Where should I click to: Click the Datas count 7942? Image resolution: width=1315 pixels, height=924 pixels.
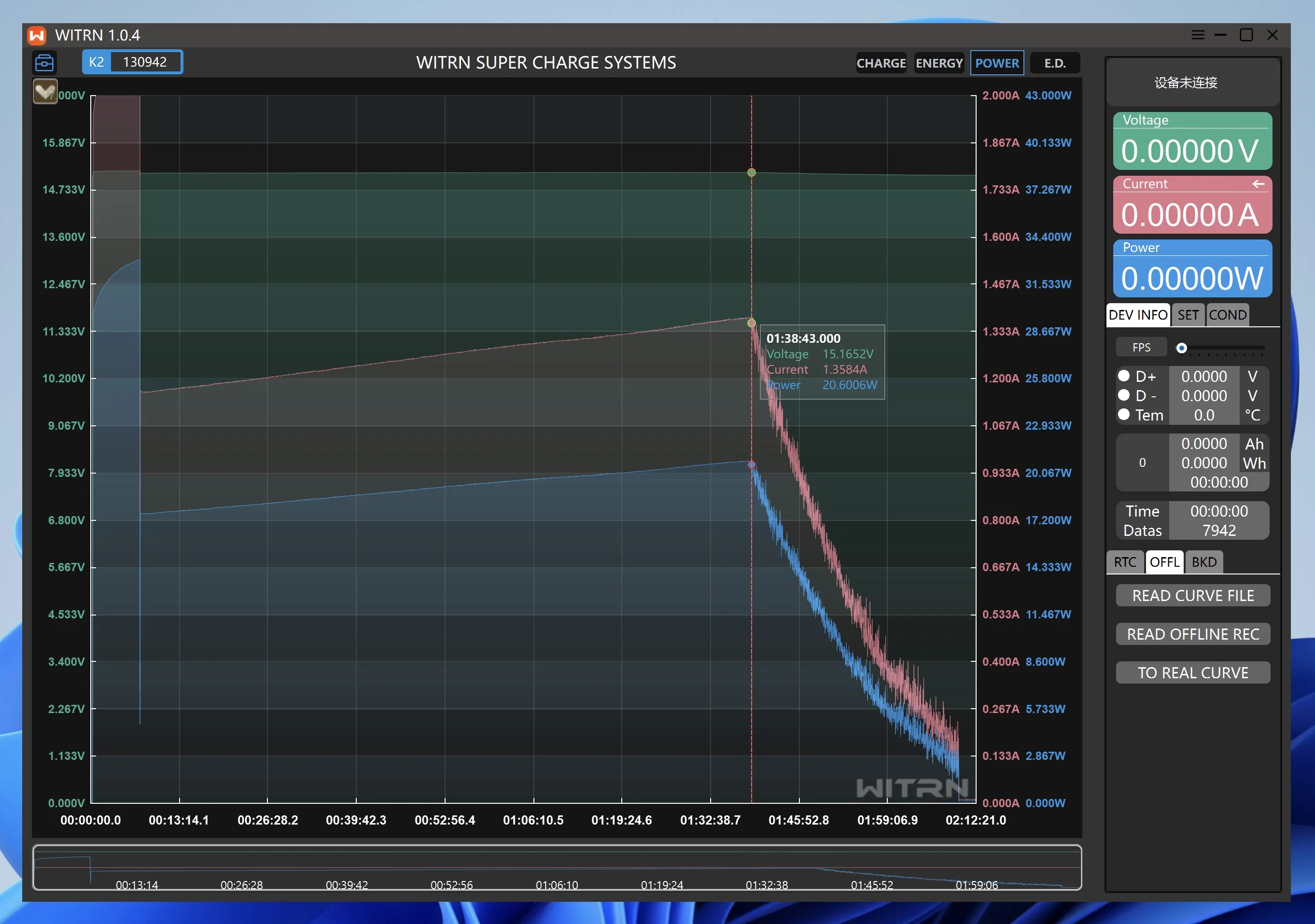[x=1219, y=531]
